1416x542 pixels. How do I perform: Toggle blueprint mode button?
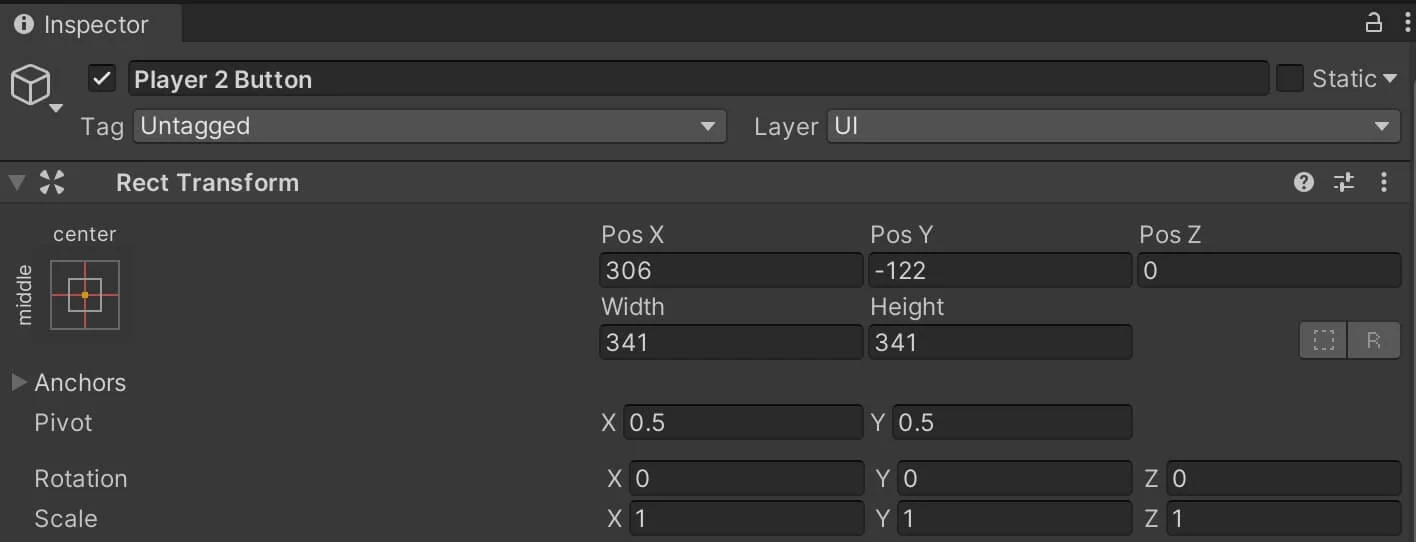pos(1324,341)
